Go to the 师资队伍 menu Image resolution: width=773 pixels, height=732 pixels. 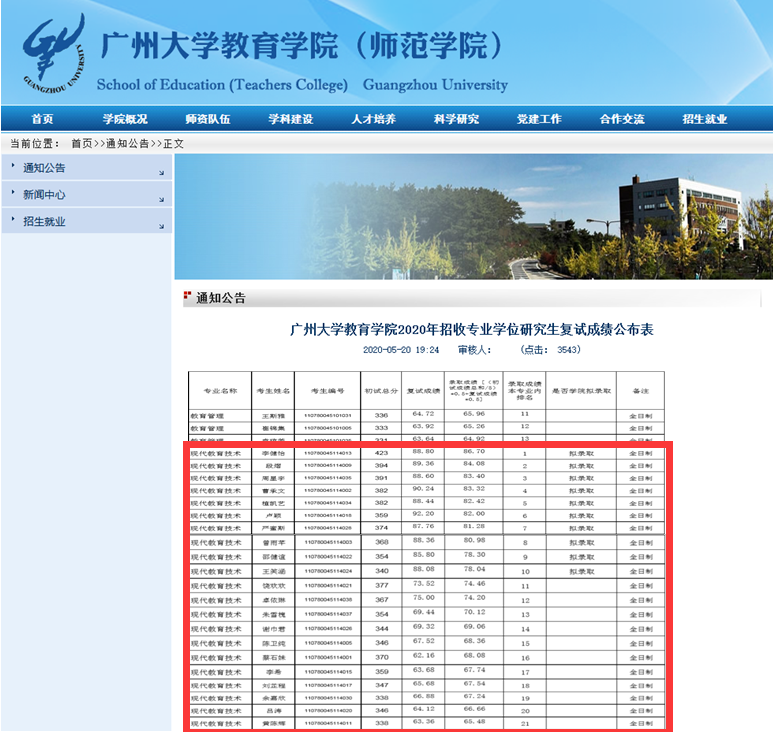tap(208, 119)
